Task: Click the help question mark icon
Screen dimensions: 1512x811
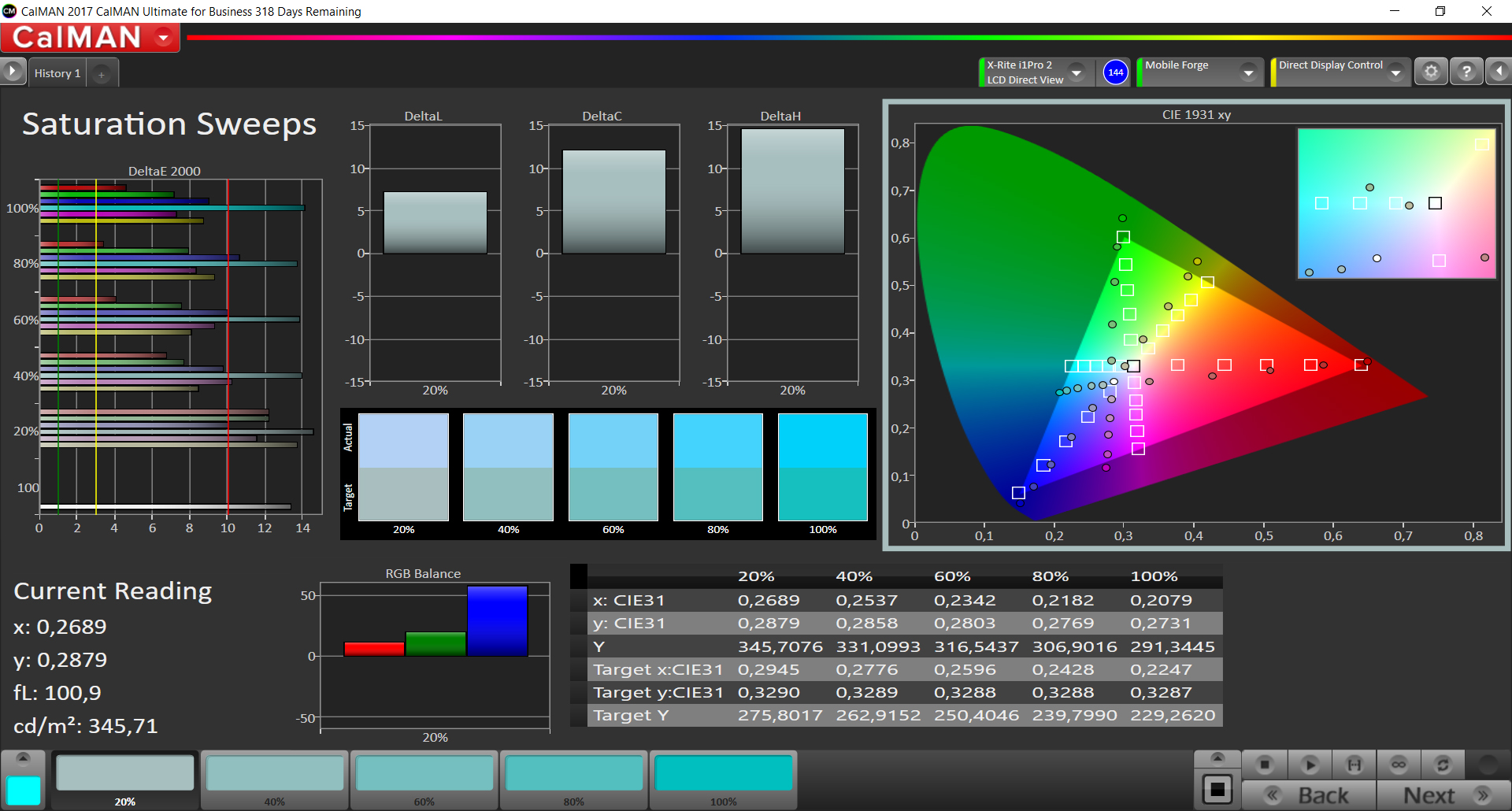Action: tap(1466, 72)
